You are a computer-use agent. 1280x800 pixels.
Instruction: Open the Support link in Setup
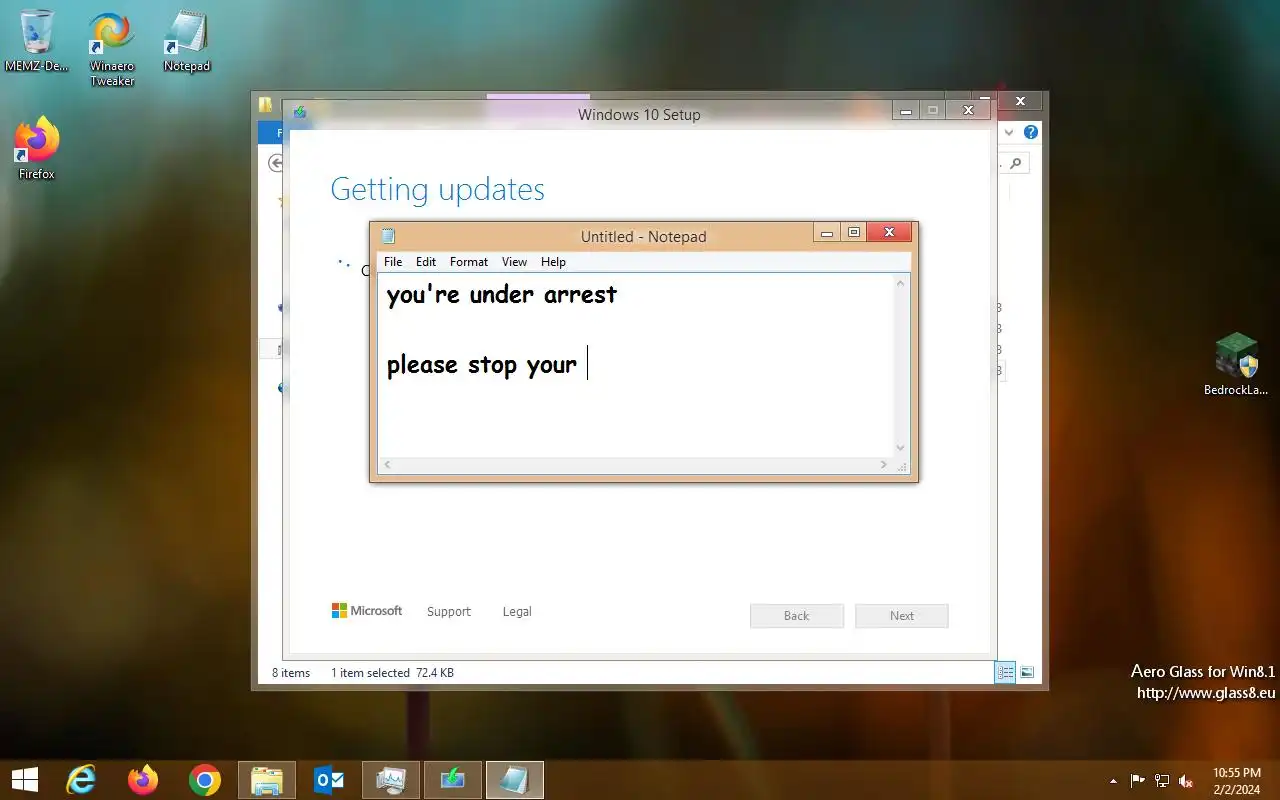click(449, 612)
